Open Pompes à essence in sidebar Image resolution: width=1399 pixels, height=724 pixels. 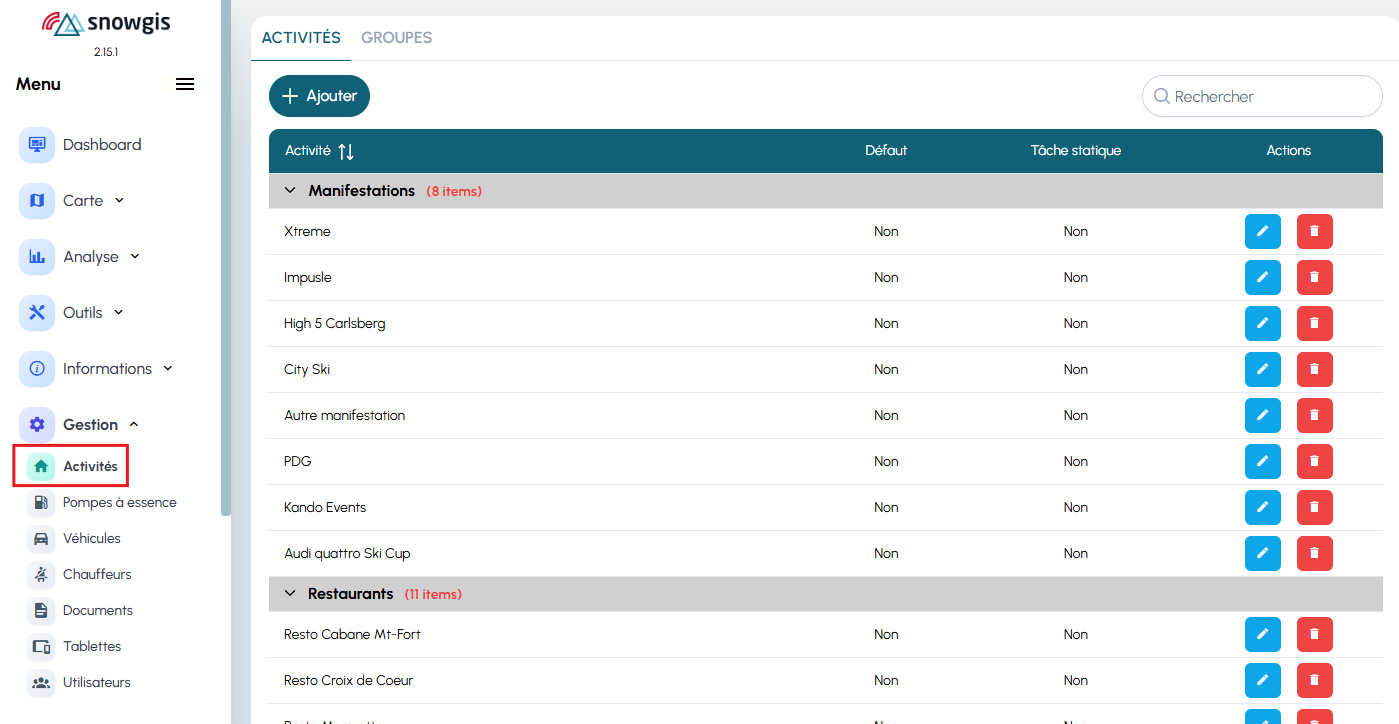click(x=119, y=502)
